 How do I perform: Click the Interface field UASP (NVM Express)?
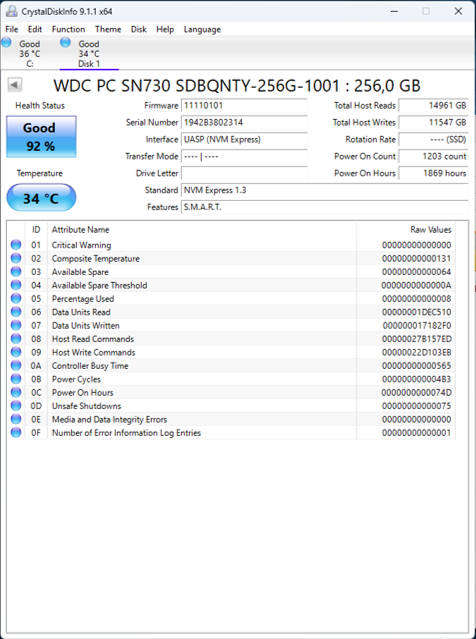244,139
